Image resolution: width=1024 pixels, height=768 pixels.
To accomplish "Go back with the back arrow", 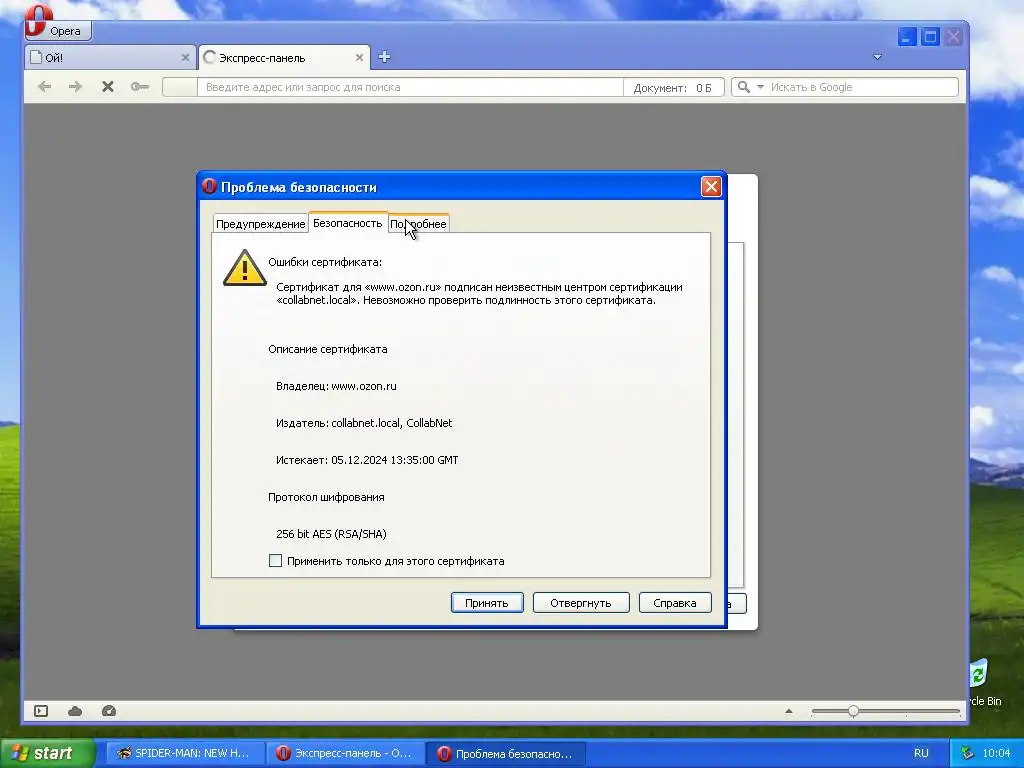I will click(x=44, y=86).
